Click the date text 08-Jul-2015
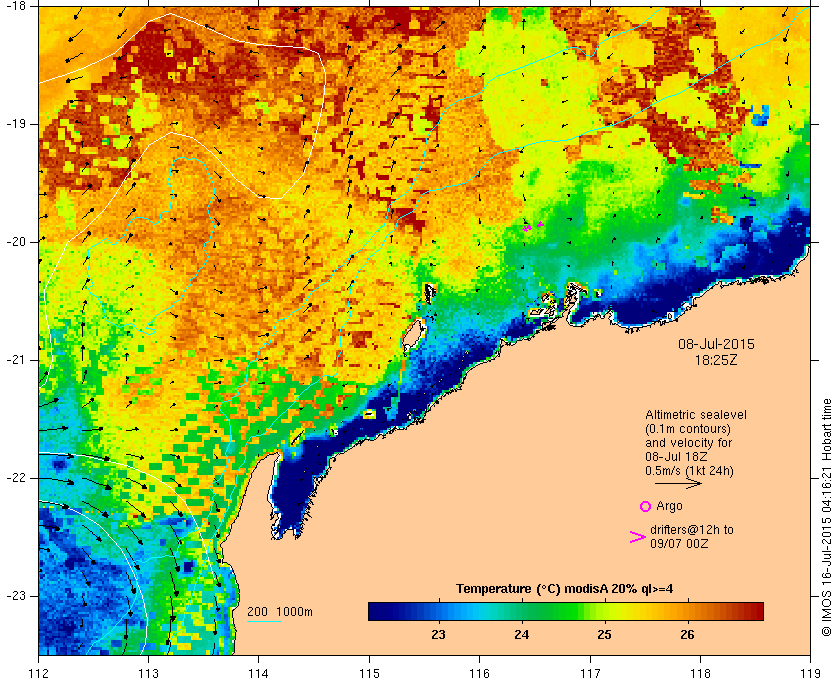This screenshot has width=840, height=680. click(x=716, y=344)
